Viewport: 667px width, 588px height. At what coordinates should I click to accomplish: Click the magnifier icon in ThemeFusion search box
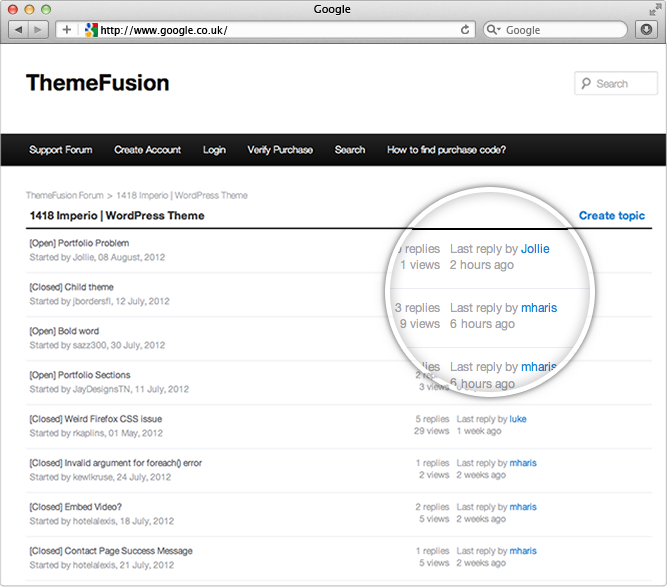point(586,84)
